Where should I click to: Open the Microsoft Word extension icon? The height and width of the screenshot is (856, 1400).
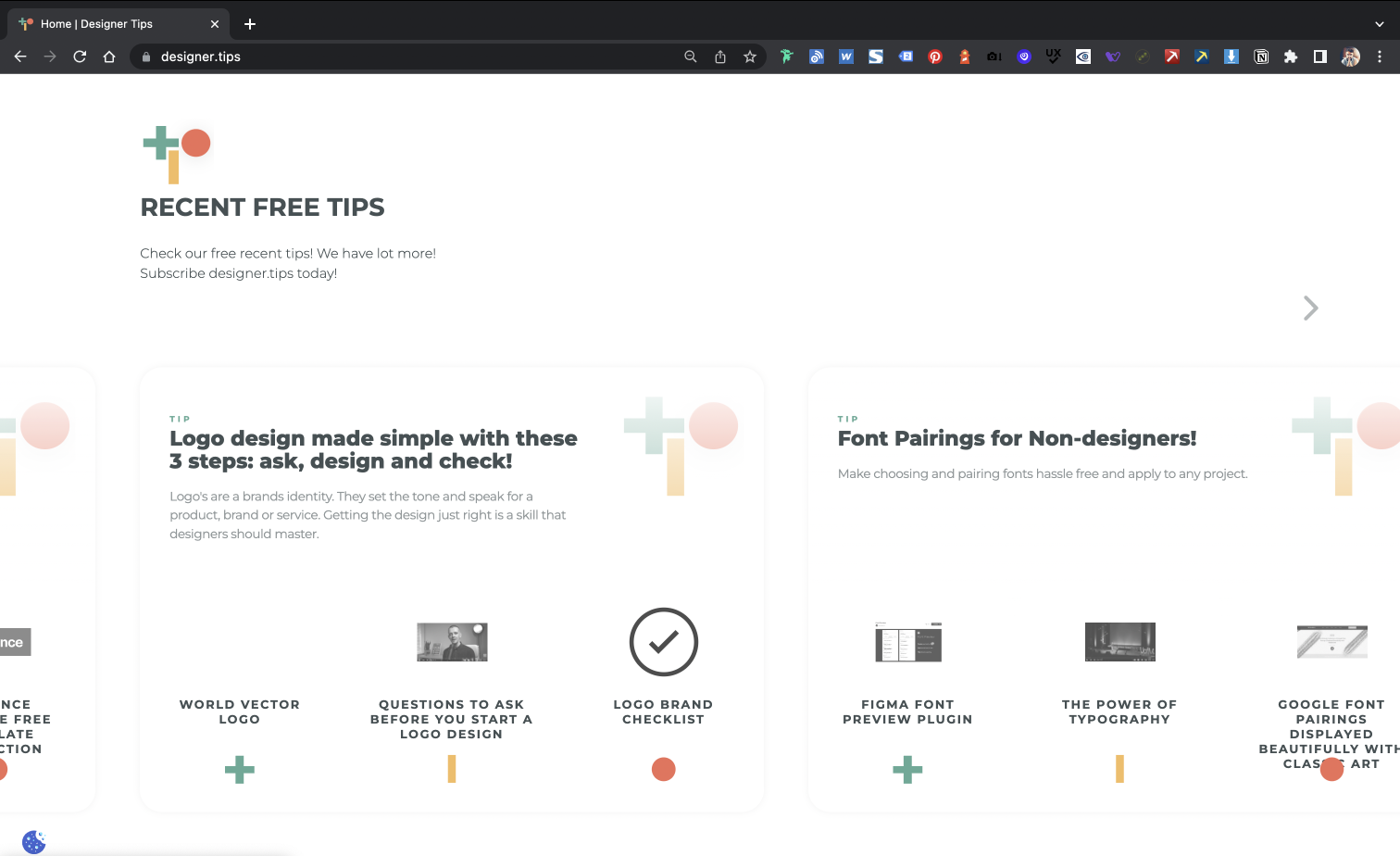tap(846, 57)
